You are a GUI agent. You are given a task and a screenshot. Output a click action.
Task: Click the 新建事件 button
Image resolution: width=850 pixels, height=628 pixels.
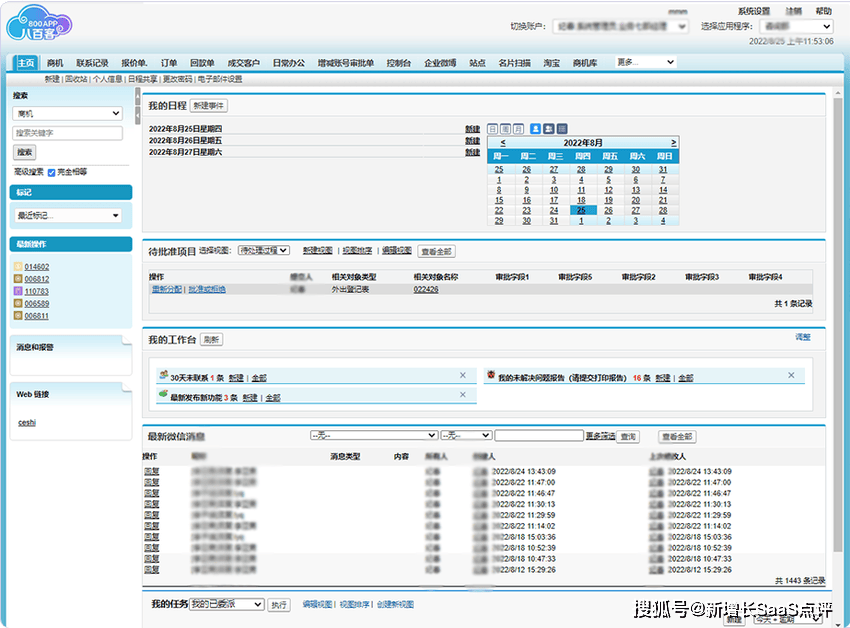(209, 105)
